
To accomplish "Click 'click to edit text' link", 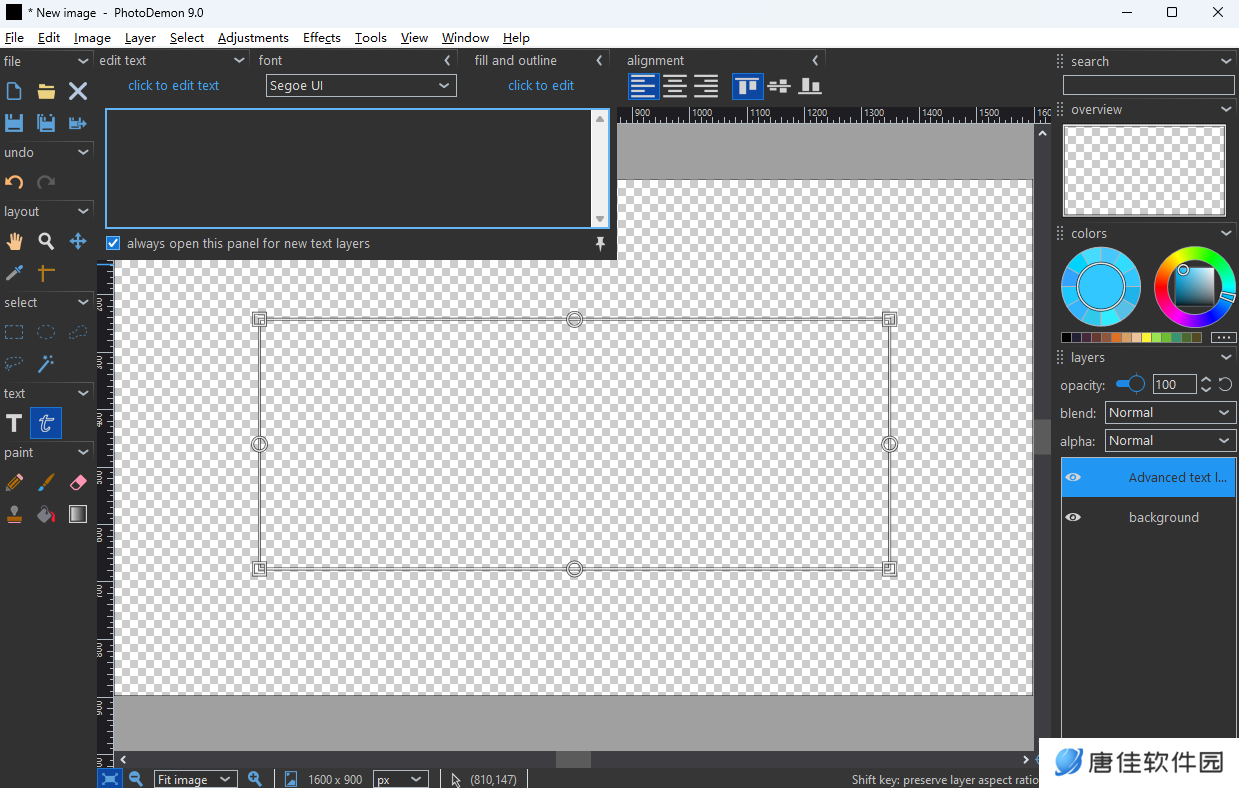I will coord(173,86).
